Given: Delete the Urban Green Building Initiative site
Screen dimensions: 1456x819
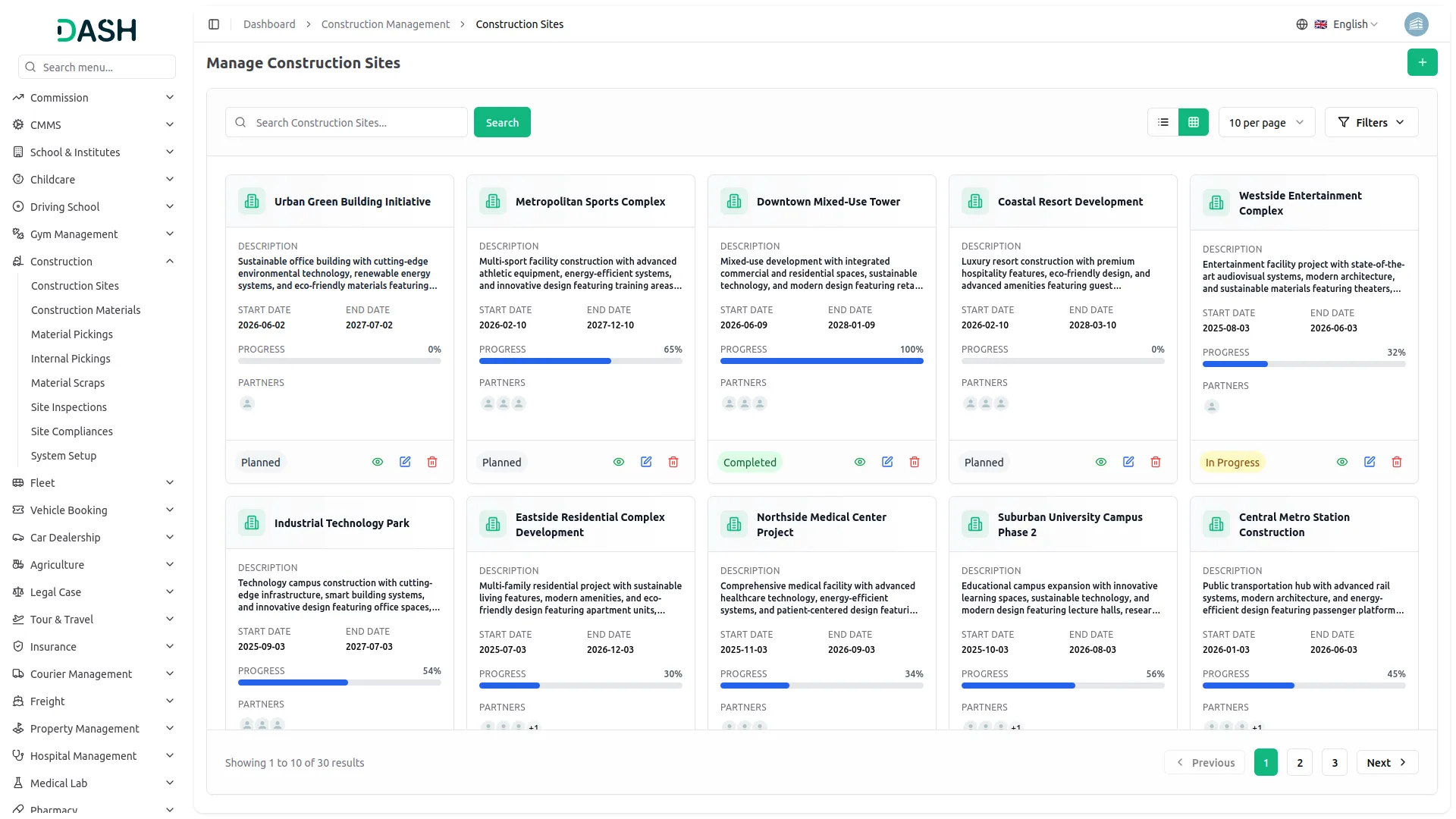Looking at the screenshot, I should (432, 462).
